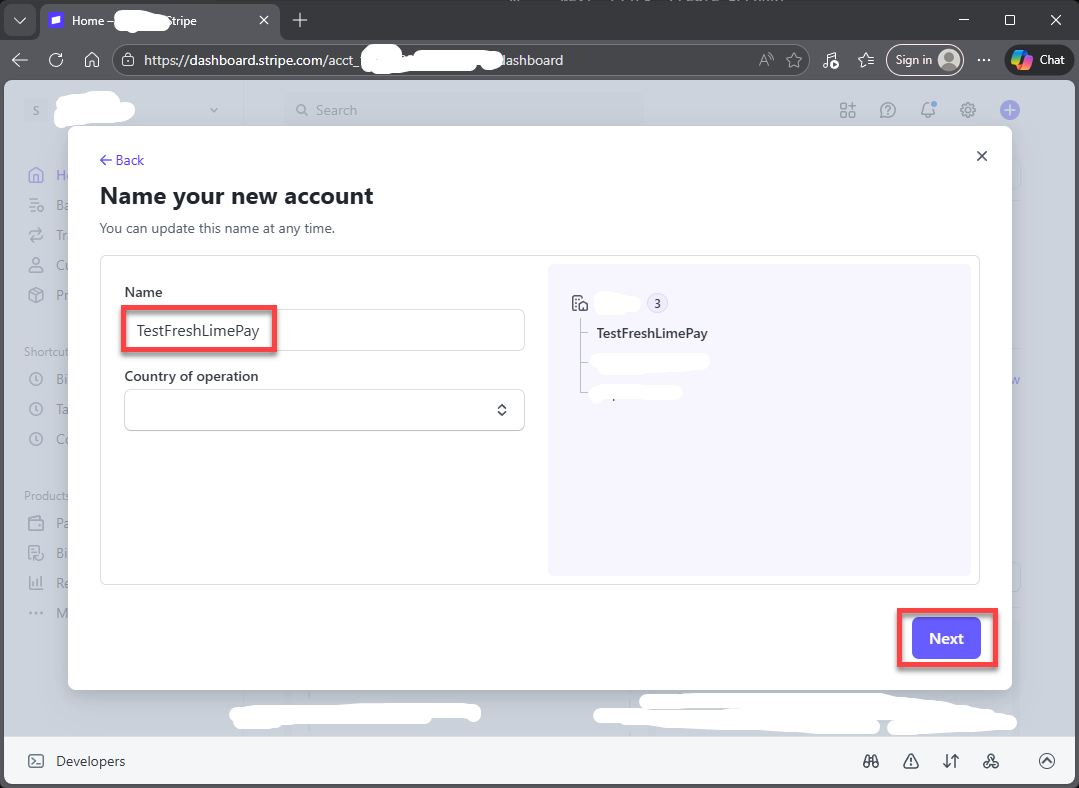Viewport: 1079px width, 788px height.
Task: Click the webhooks icon in bottom bar
Action: 991,761
